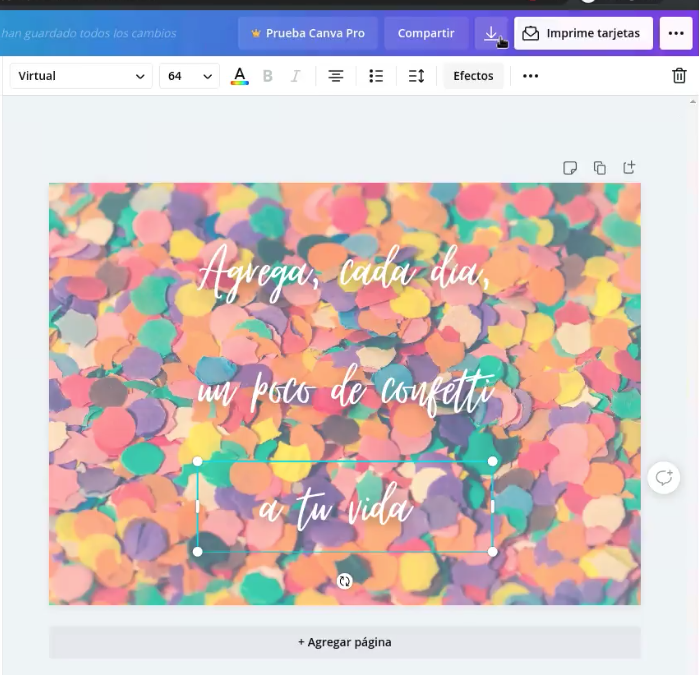Click Prueba Canva Pro button
Screen dimensions: 699x675
(308, 33)
